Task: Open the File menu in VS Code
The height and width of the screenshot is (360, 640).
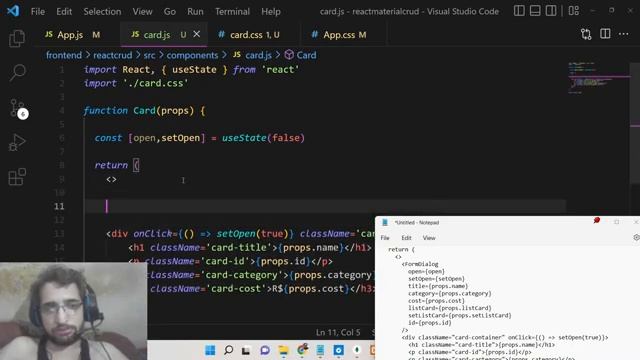Action: (x=38, y=11)
